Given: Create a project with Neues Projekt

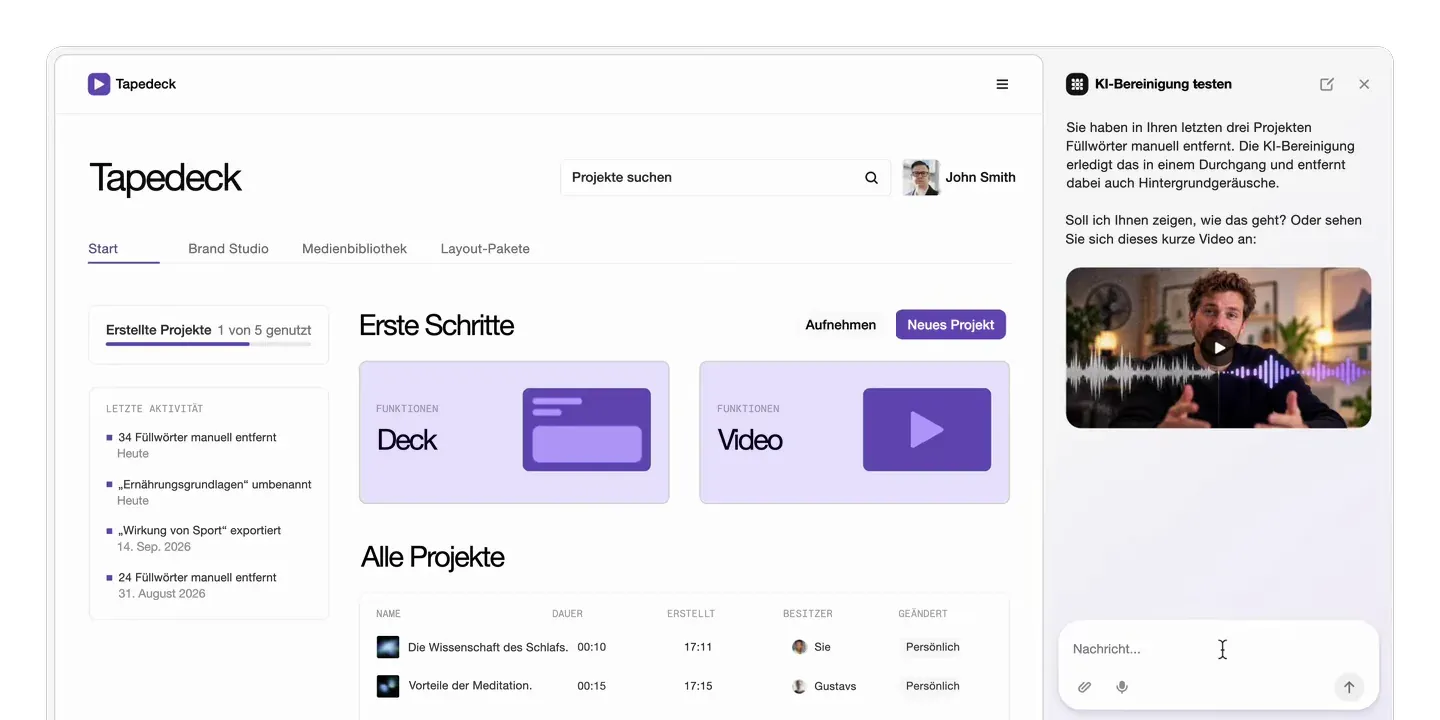Looking at the screenshot, I should pos(951,325).
